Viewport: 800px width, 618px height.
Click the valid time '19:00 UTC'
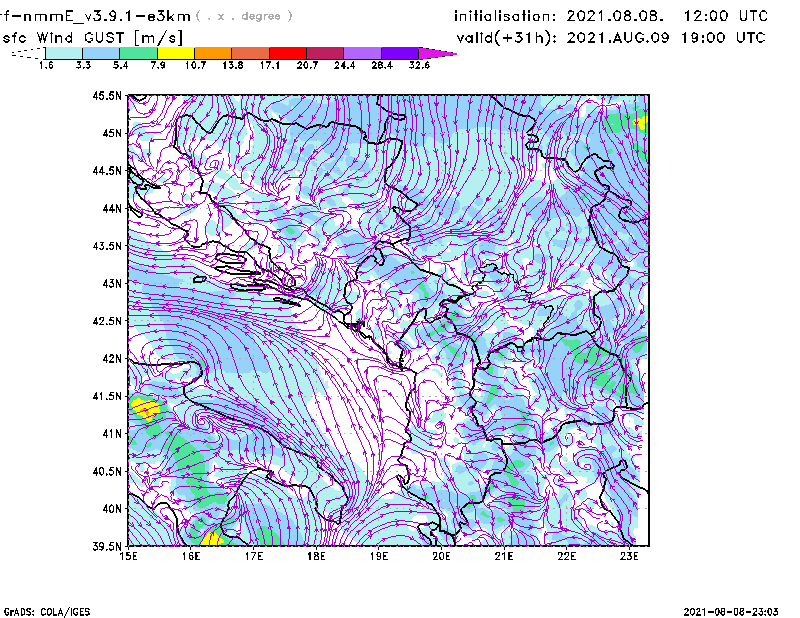[x=723, y=38]
